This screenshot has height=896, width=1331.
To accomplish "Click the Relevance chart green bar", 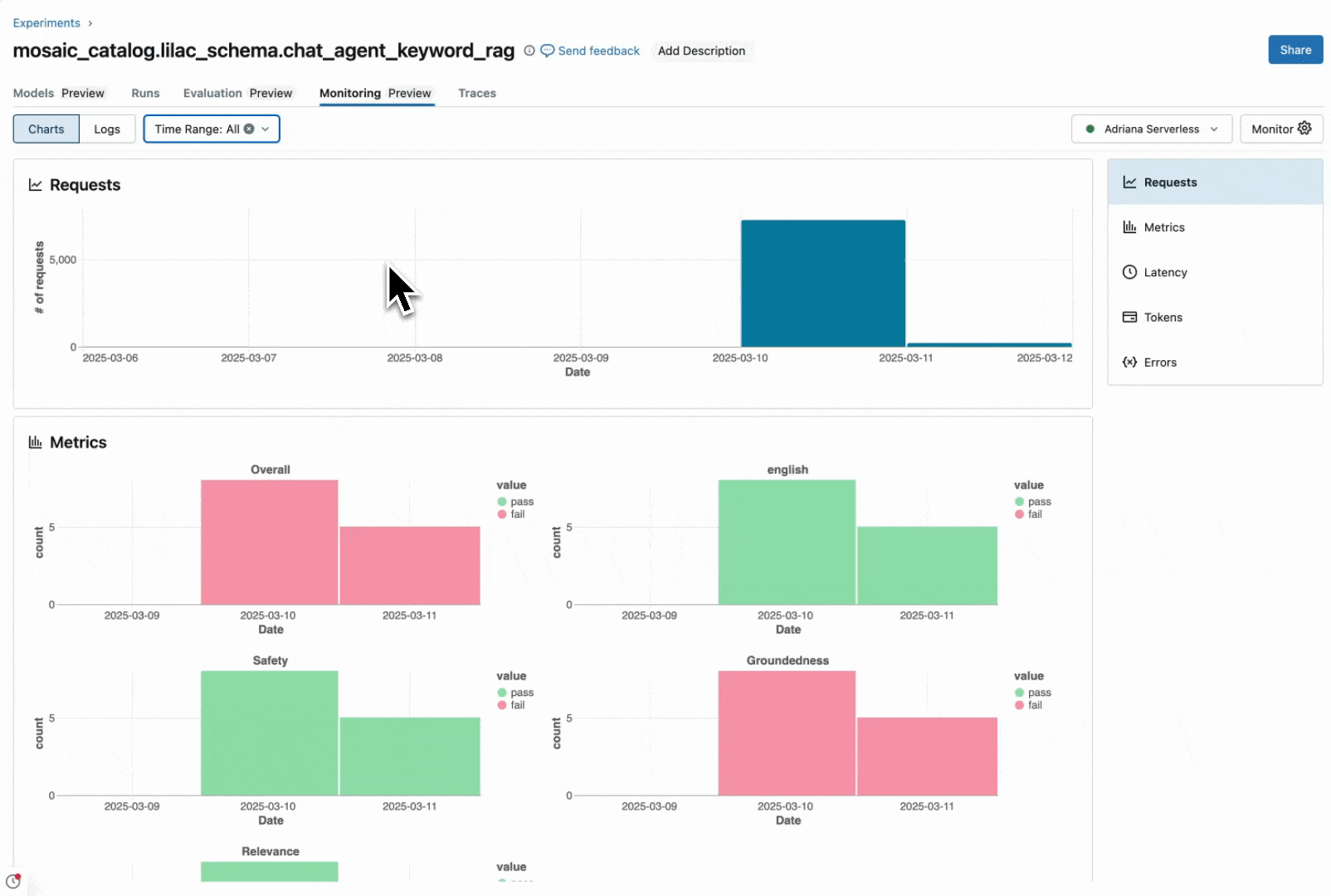I will click(x=270, y=871).
